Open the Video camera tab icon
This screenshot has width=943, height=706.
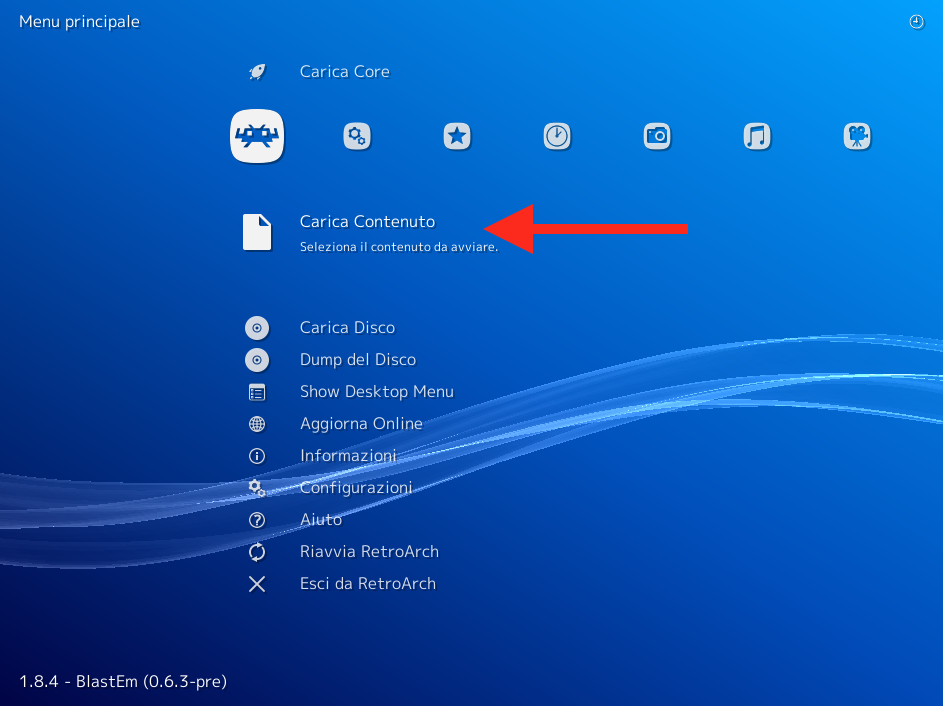click(x=857, y=136)
